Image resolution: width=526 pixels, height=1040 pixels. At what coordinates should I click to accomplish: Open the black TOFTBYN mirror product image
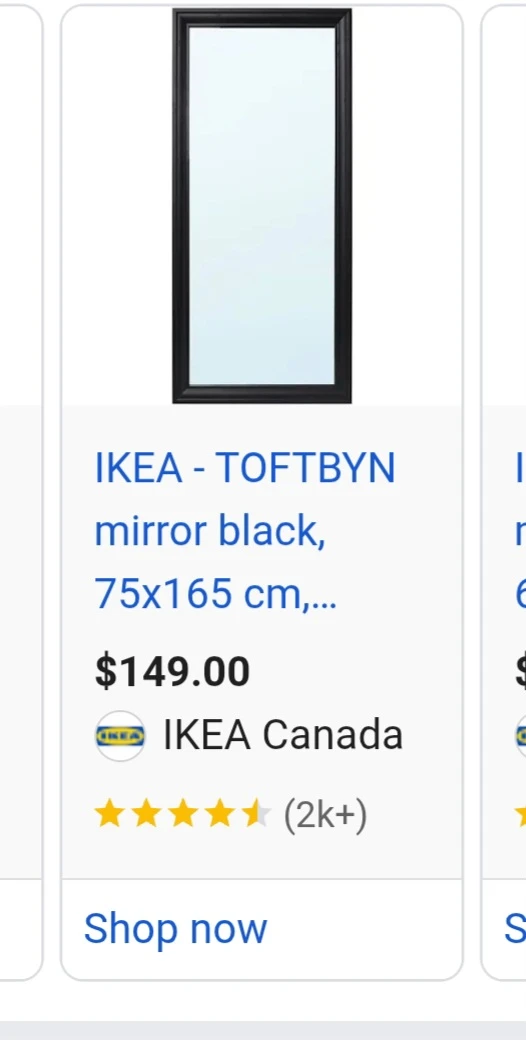pos(262,206)
